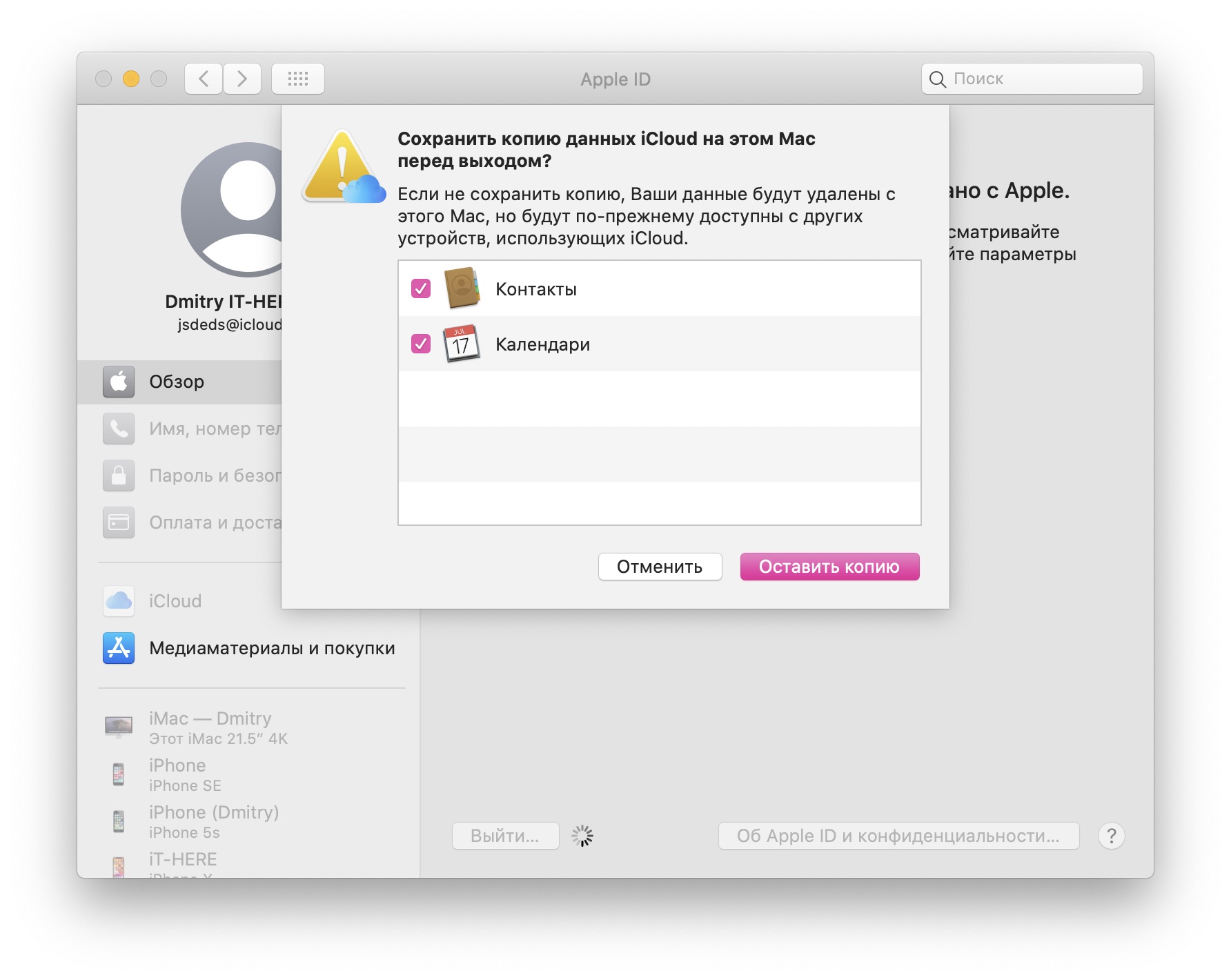
Task: Click the iMac device icon
Action: pos(119,727)
